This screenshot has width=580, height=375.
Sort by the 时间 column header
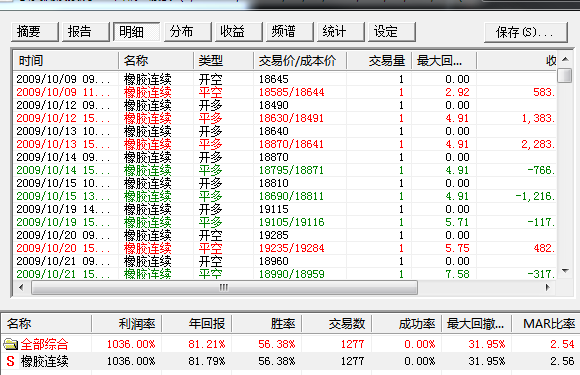pos(66,61)
